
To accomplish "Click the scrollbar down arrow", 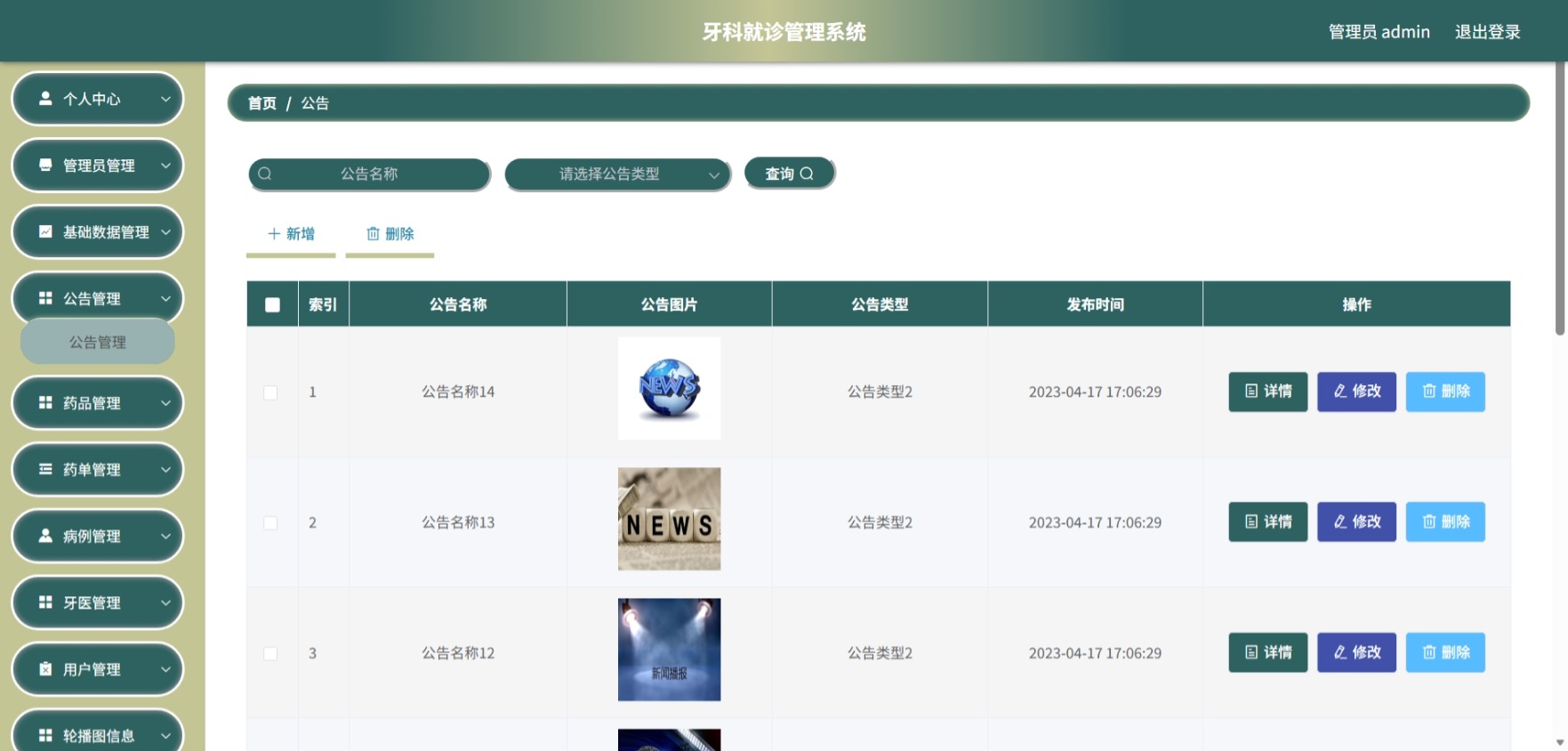I will (x=1559, y=742).
